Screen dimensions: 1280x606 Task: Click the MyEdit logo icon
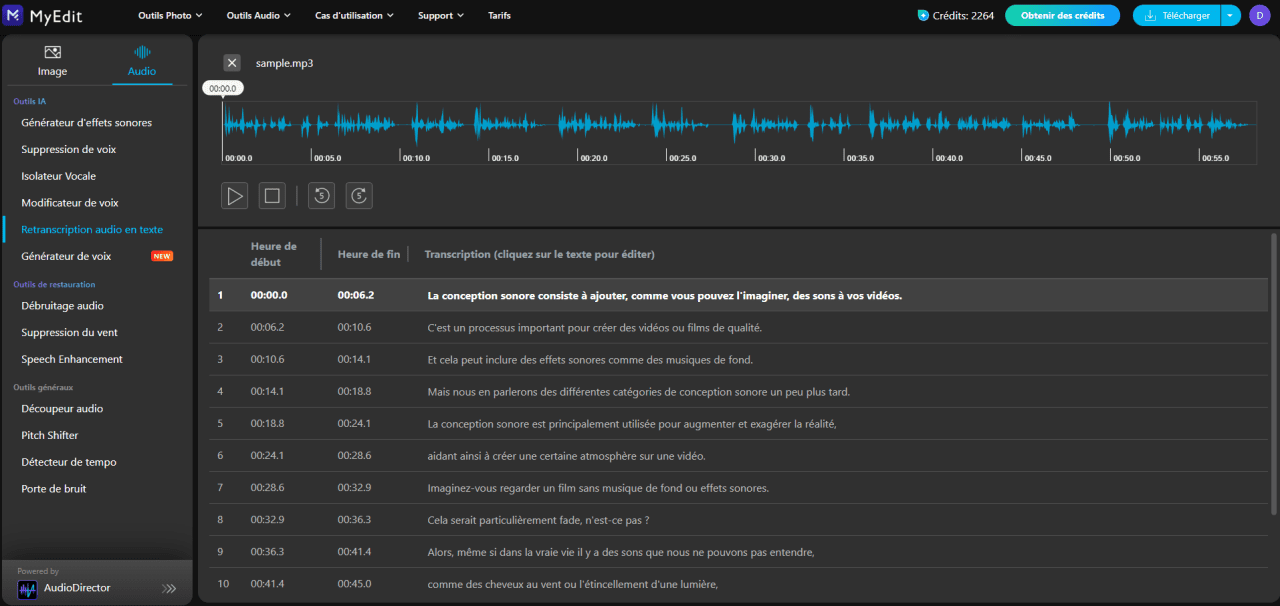point(13,15)
